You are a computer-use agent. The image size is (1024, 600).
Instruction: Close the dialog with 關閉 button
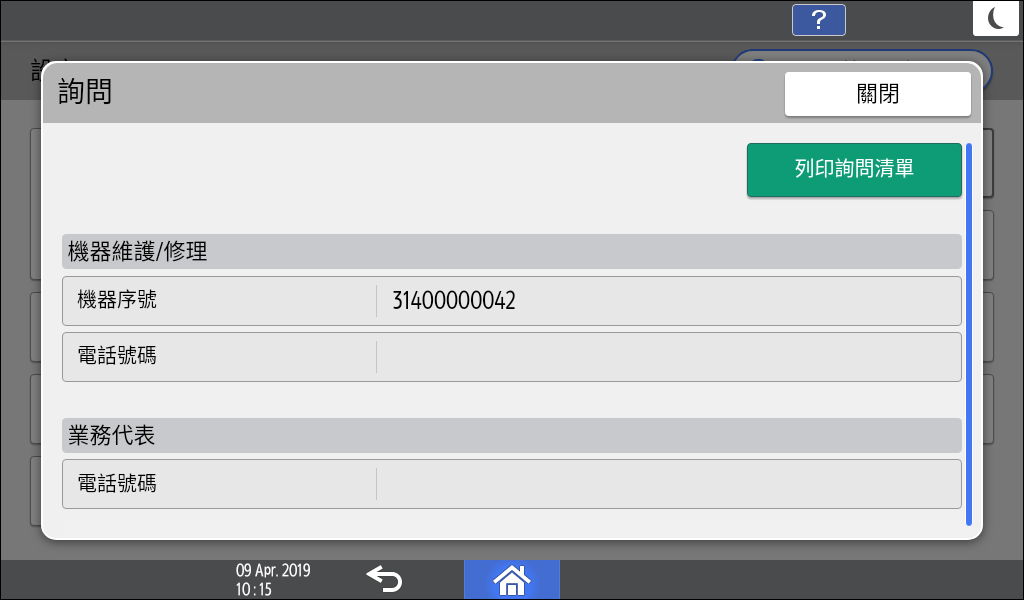pyautogui.click(x=877, y=94)
